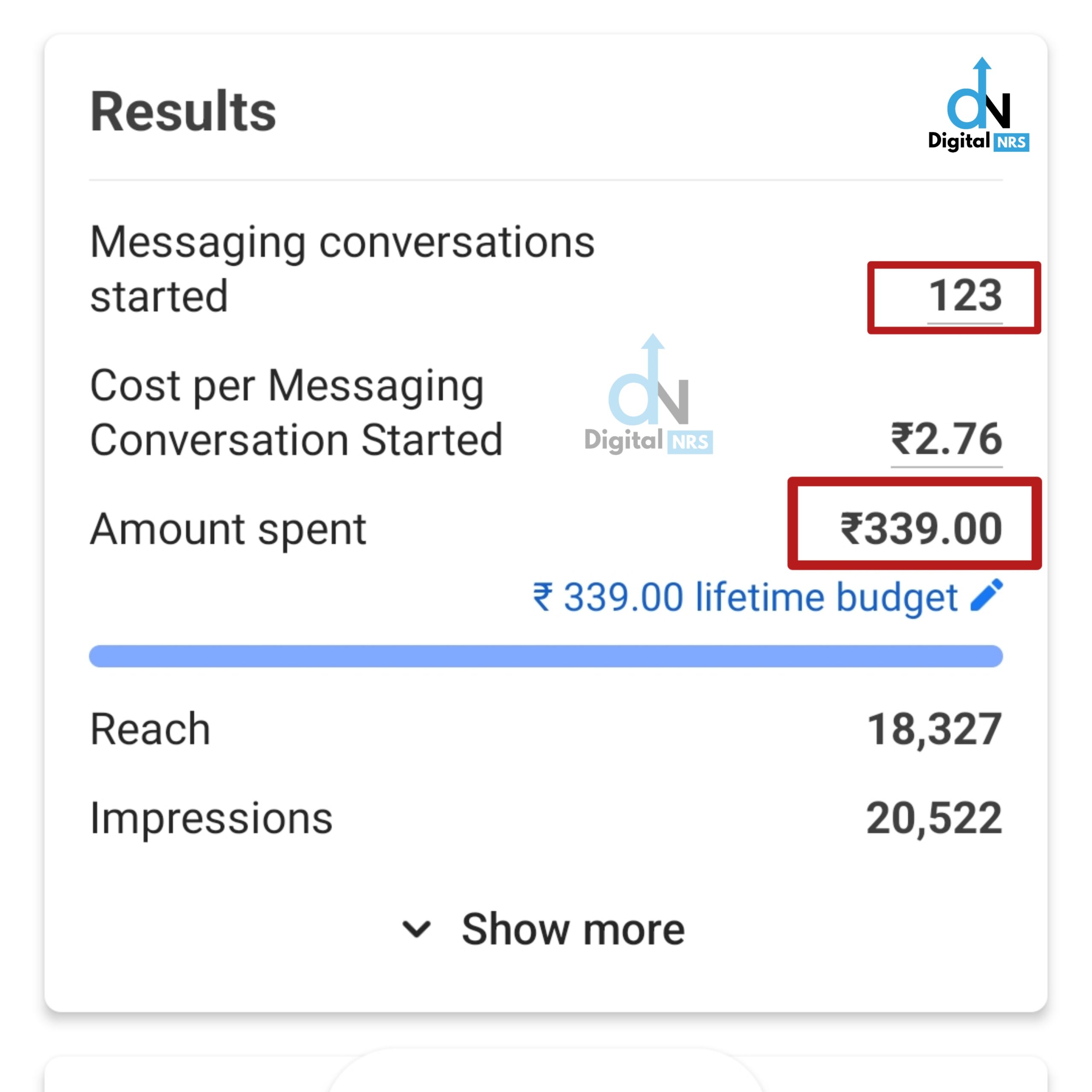Screen dimensions: 1092x1092
Task: Click the Show more text
Action: (572, 929)
